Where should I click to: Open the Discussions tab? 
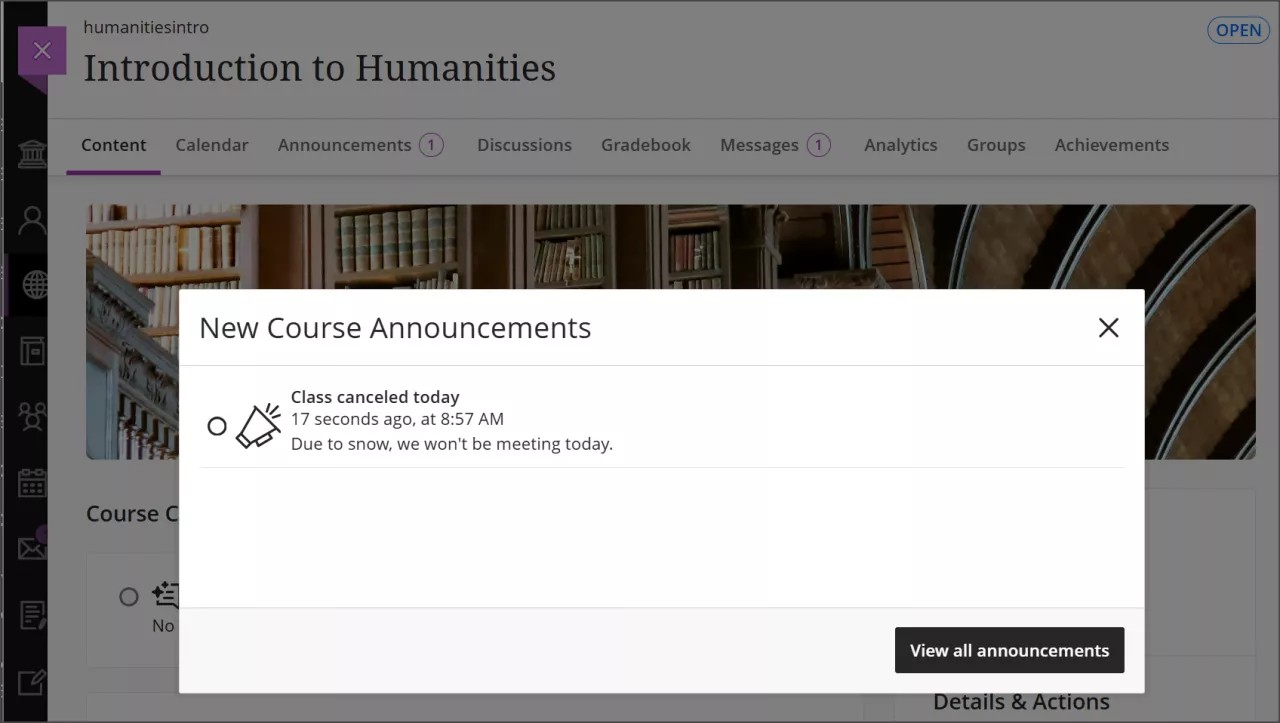[x=524, y=145]
